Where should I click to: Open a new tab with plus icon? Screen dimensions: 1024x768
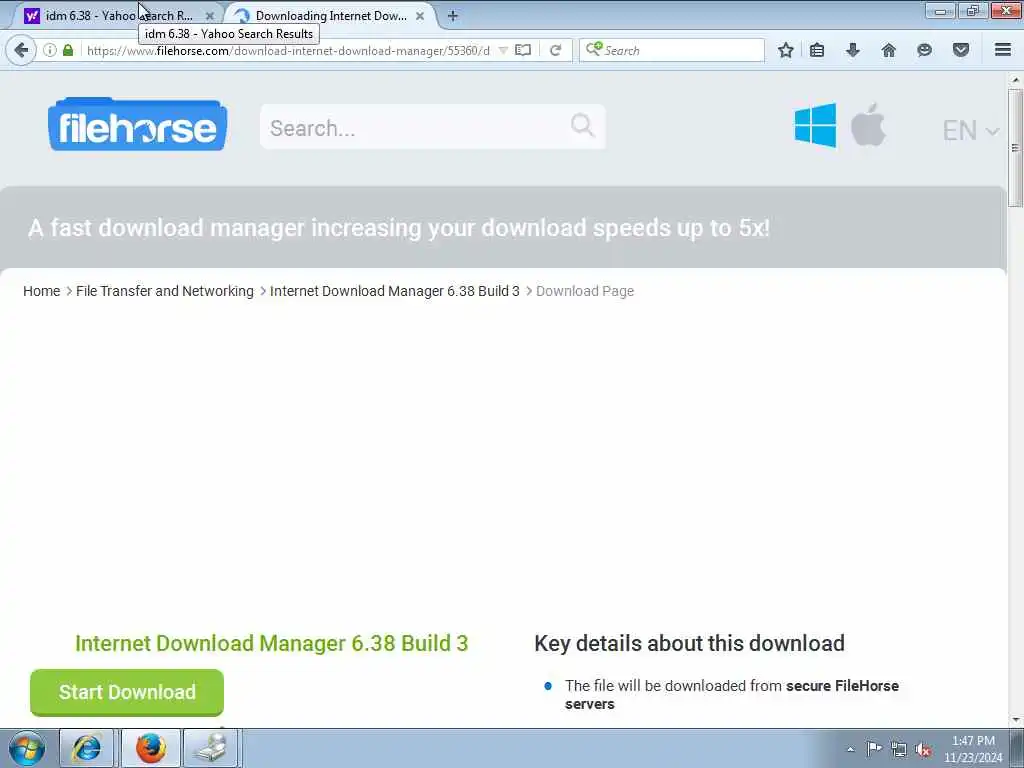tap(453, 16)
